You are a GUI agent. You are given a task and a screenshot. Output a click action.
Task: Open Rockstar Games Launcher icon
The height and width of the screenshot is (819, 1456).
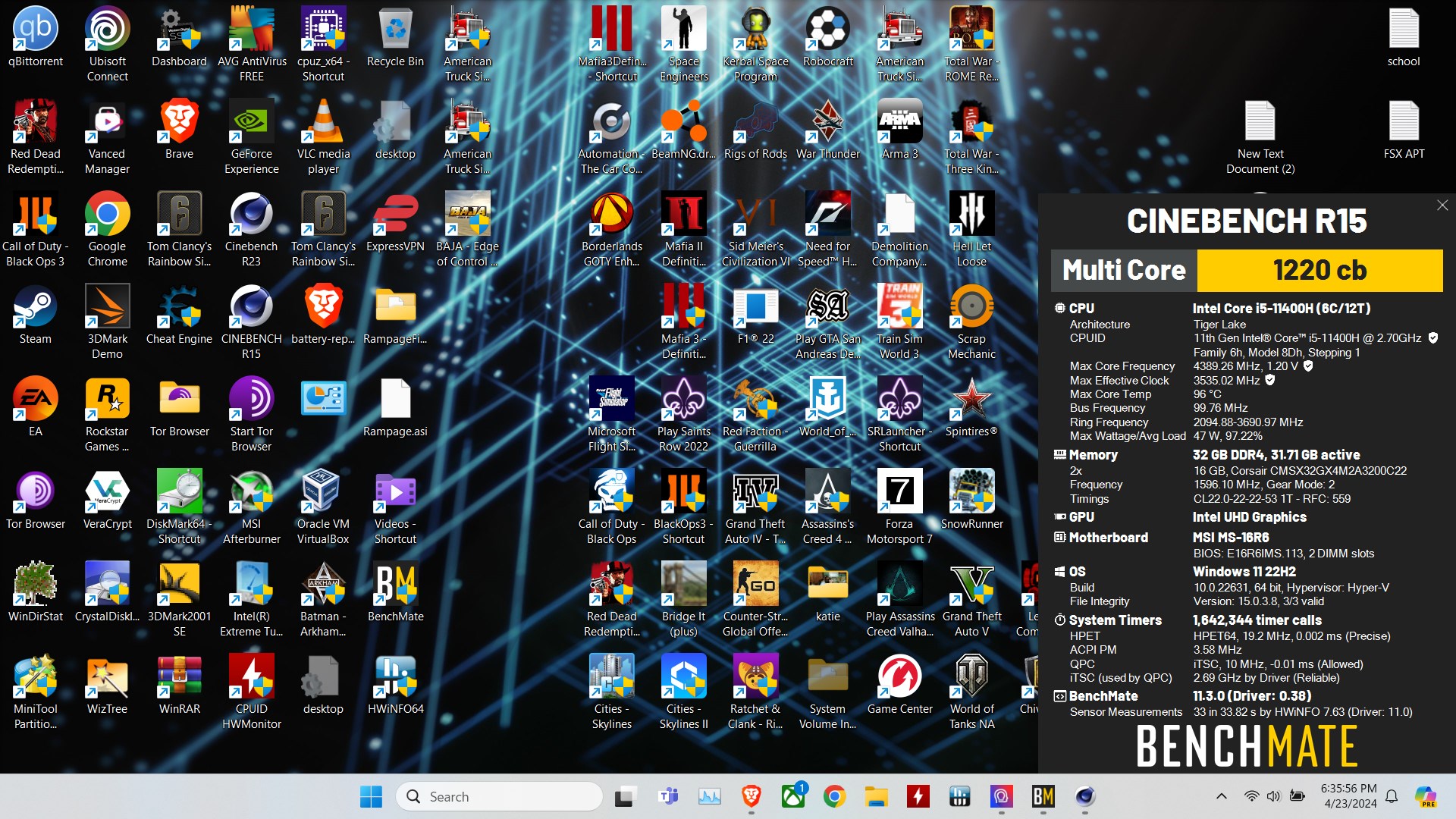click(x=107, y=416)
